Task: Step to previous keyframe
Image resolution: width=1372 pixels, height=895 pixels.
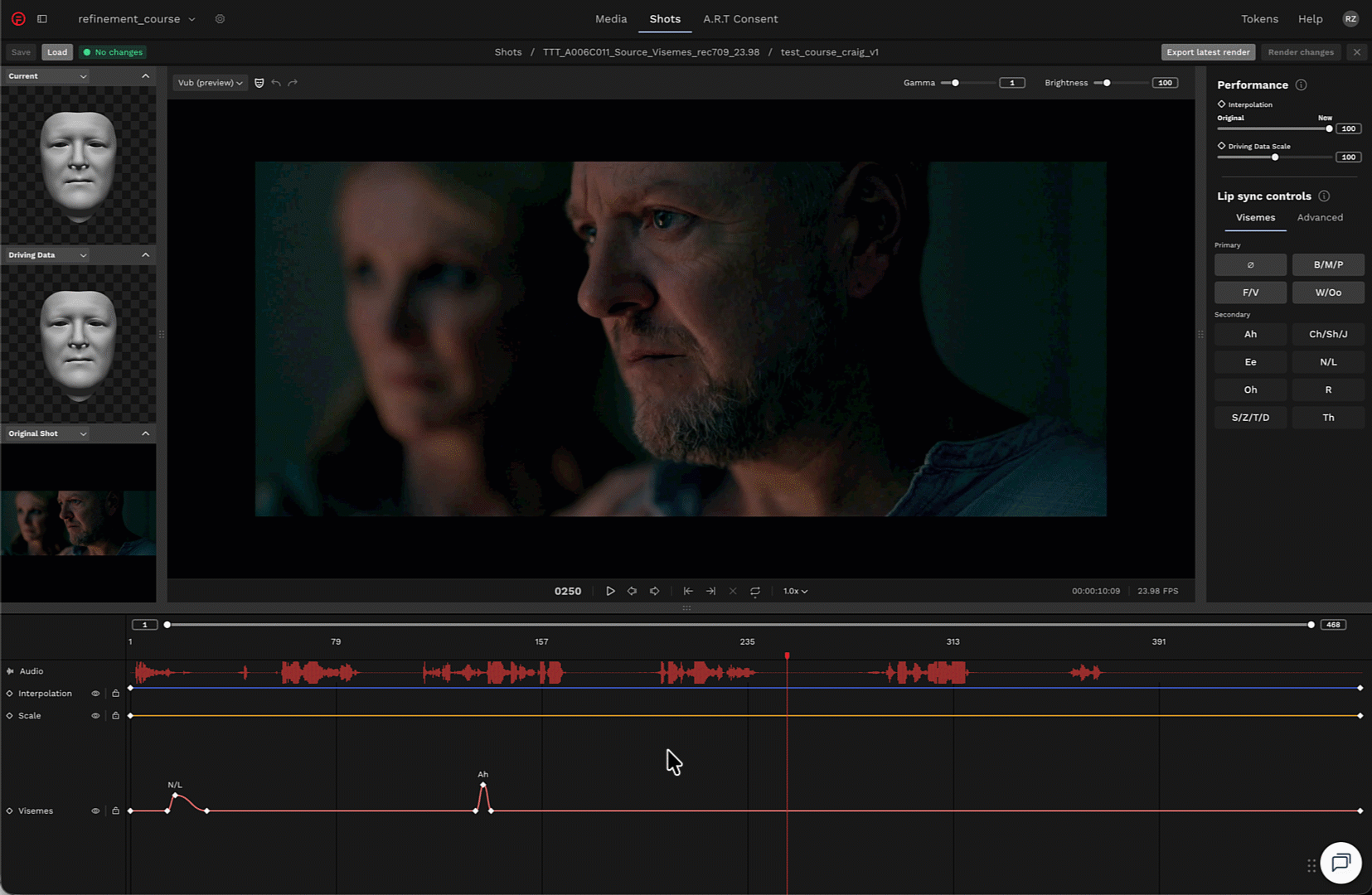Action: (x=632, y=591)
